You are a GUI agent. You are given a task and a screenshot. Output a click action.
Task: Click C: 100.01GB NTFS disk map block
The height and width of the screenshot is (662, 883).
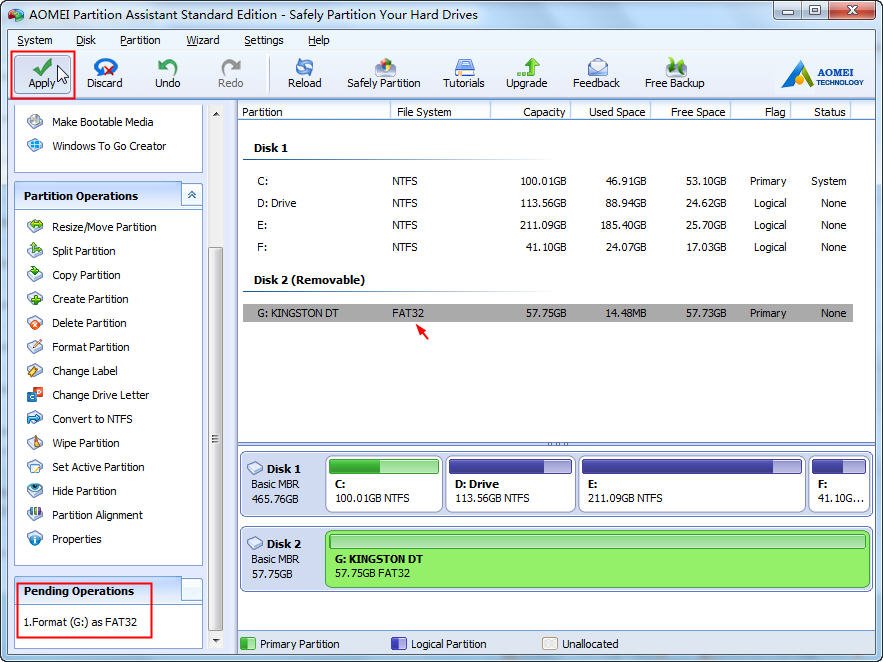click(x=384, y=484)
